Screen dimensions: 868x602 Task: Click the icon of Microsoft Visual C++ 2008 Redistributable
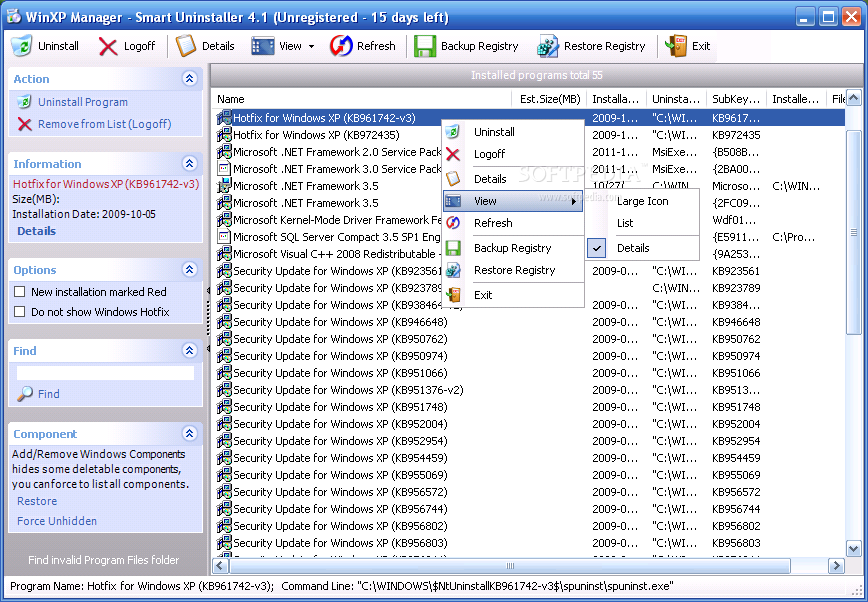point(224,254)
